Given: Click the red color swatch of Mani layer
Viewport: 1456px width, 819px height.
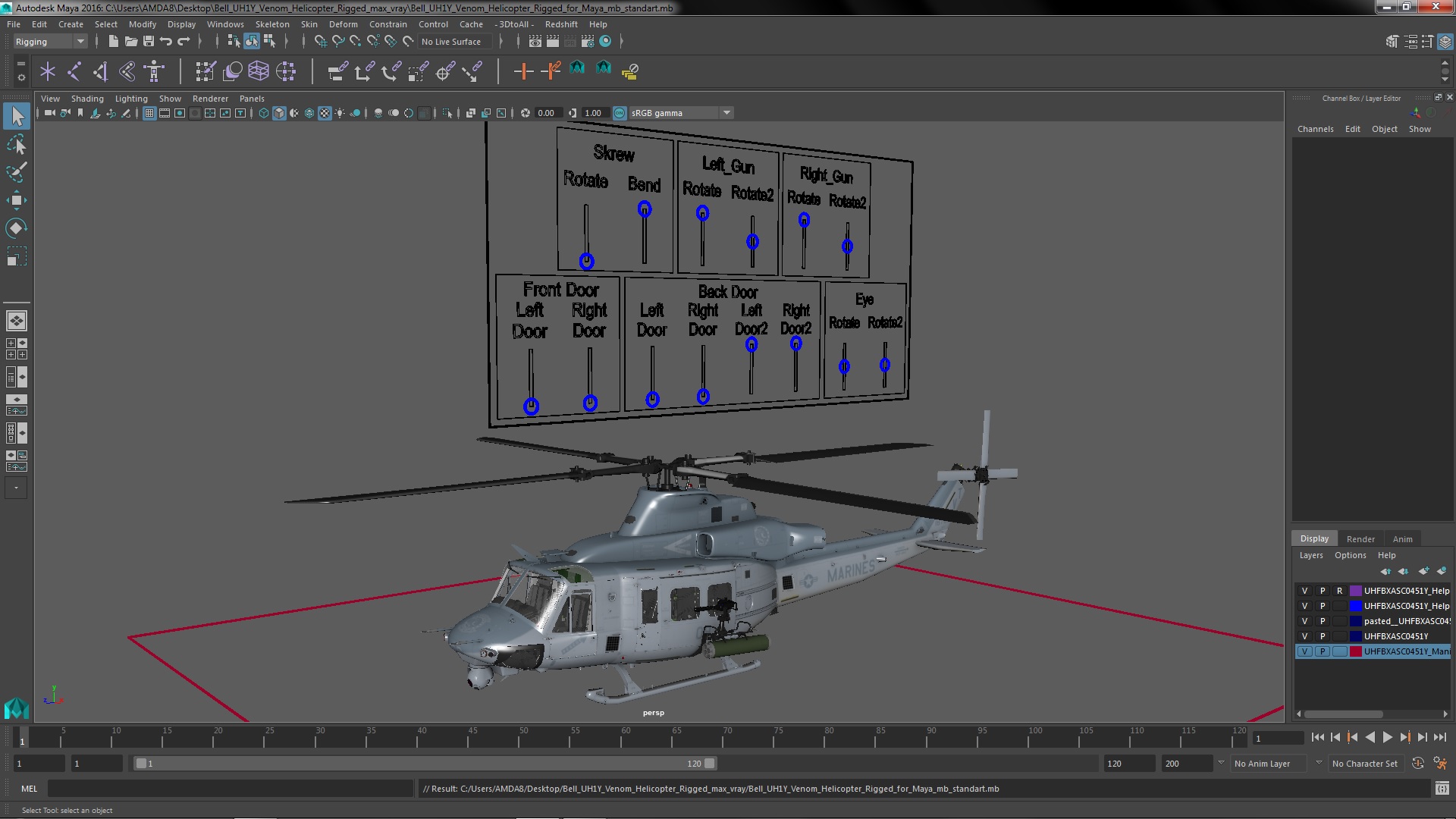Looking at the screenshot, I should tap(1355, 651).
